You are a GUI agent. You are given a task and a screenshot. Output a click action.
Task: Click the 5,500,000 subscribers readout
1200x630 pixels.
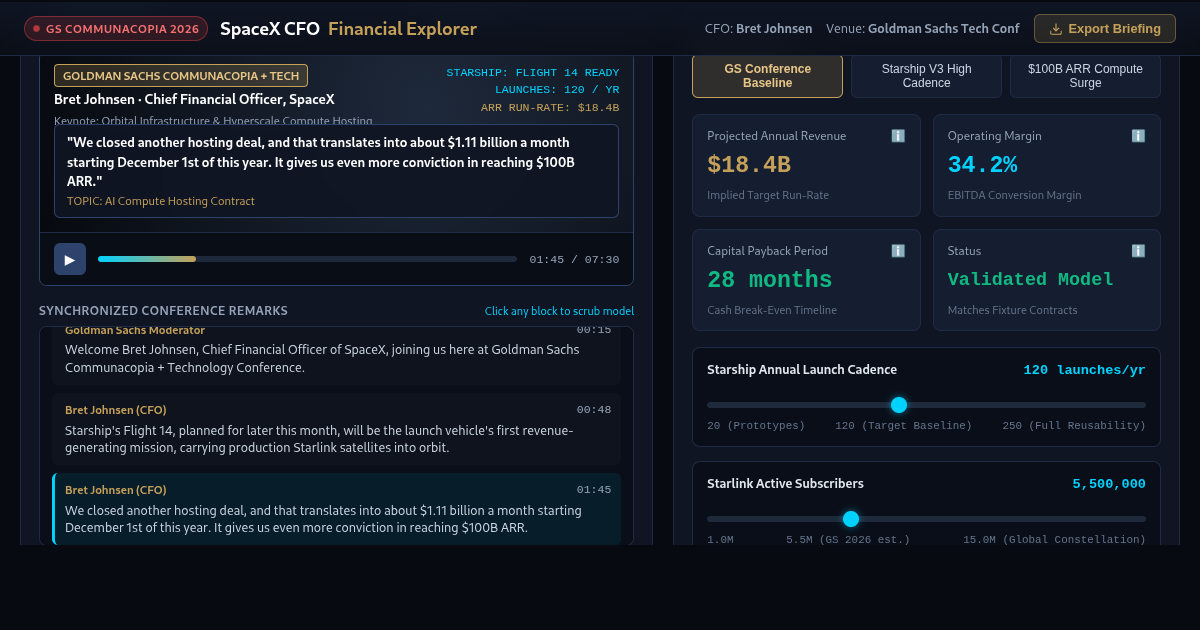tap(1109, 484)
